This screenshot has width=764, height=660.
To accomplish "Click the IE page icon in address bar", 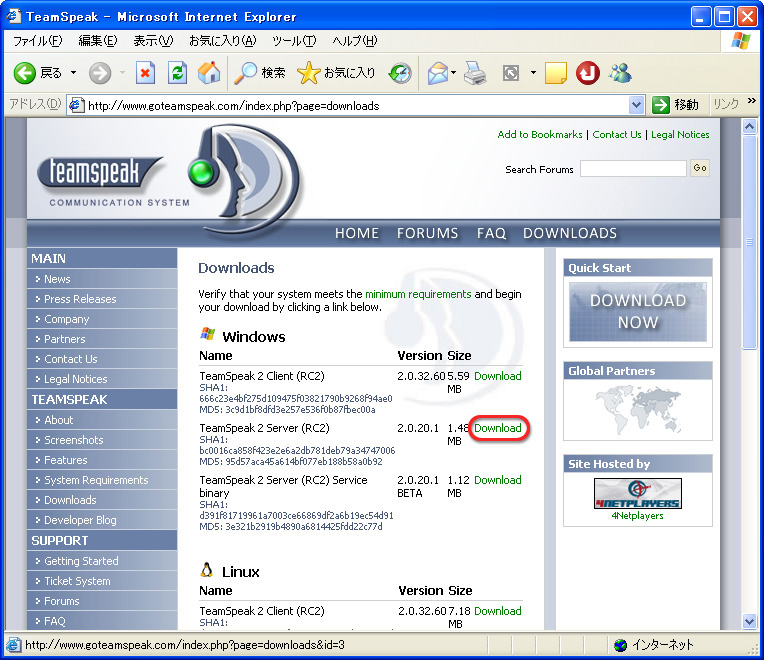I will pos(76,105).
